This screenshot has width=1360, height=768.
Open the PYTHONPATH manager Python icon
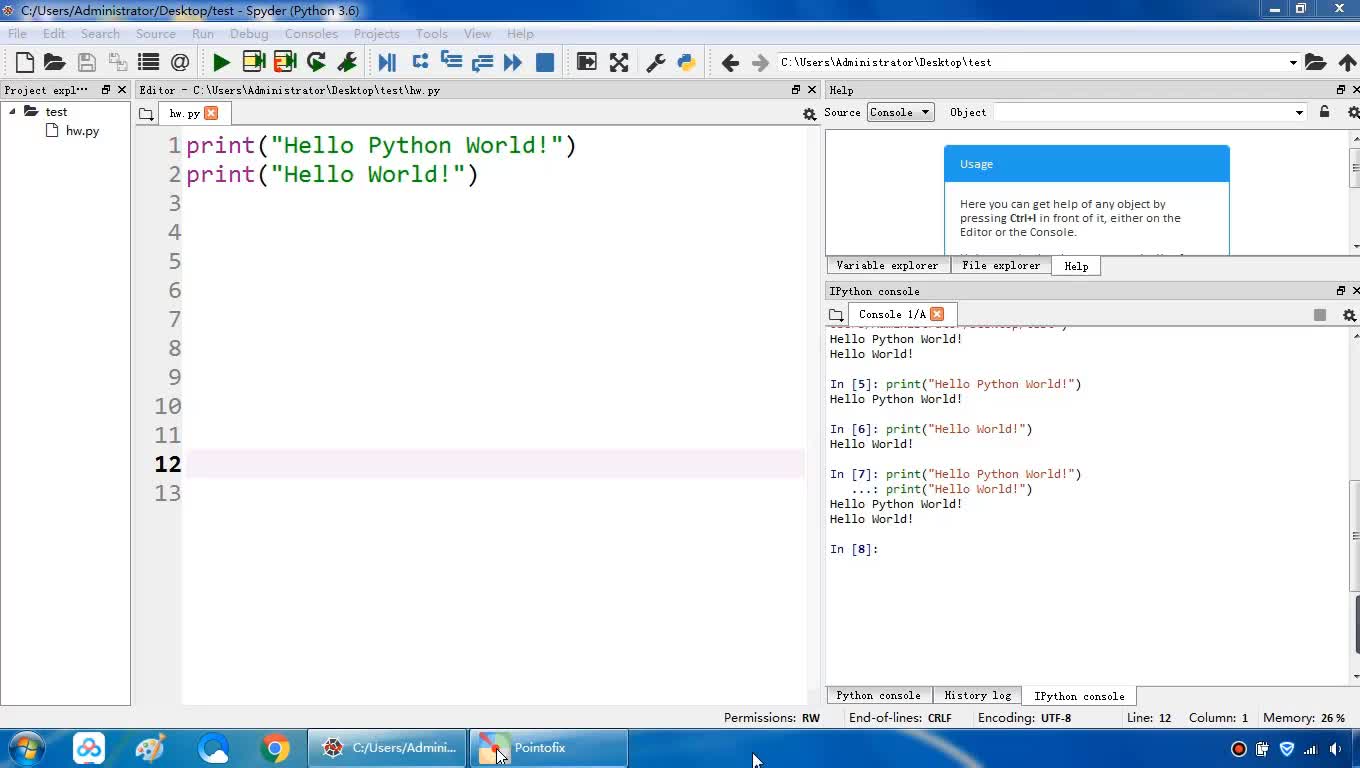pos(686,62)
